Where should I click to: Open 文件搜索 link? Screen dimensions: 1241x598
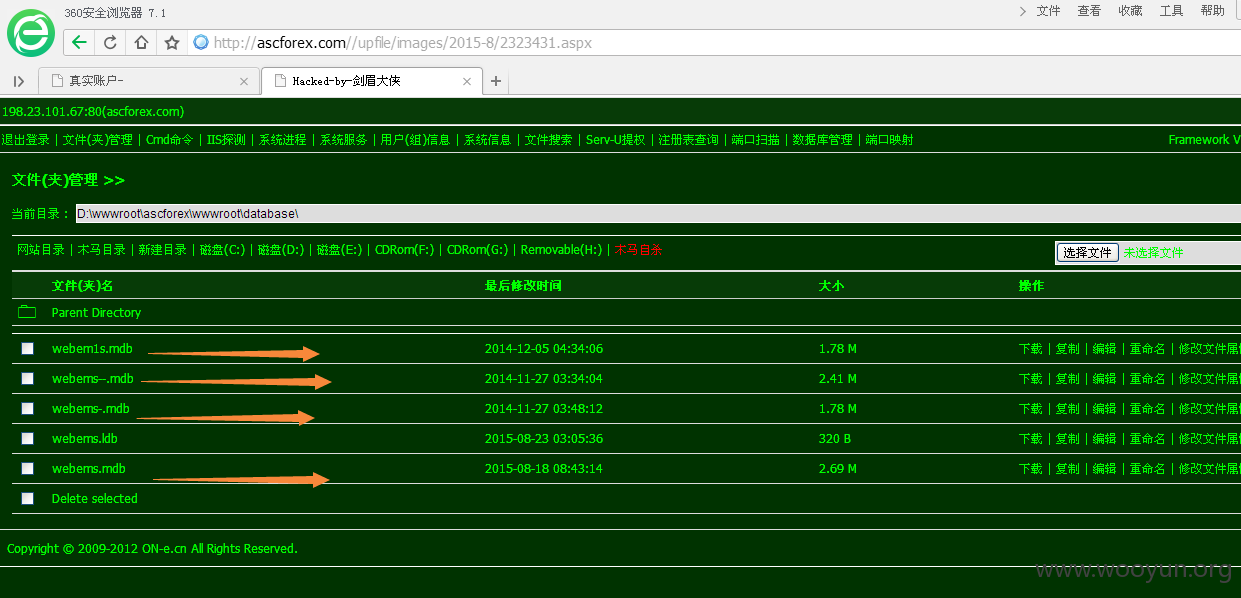tap(549, 140)
